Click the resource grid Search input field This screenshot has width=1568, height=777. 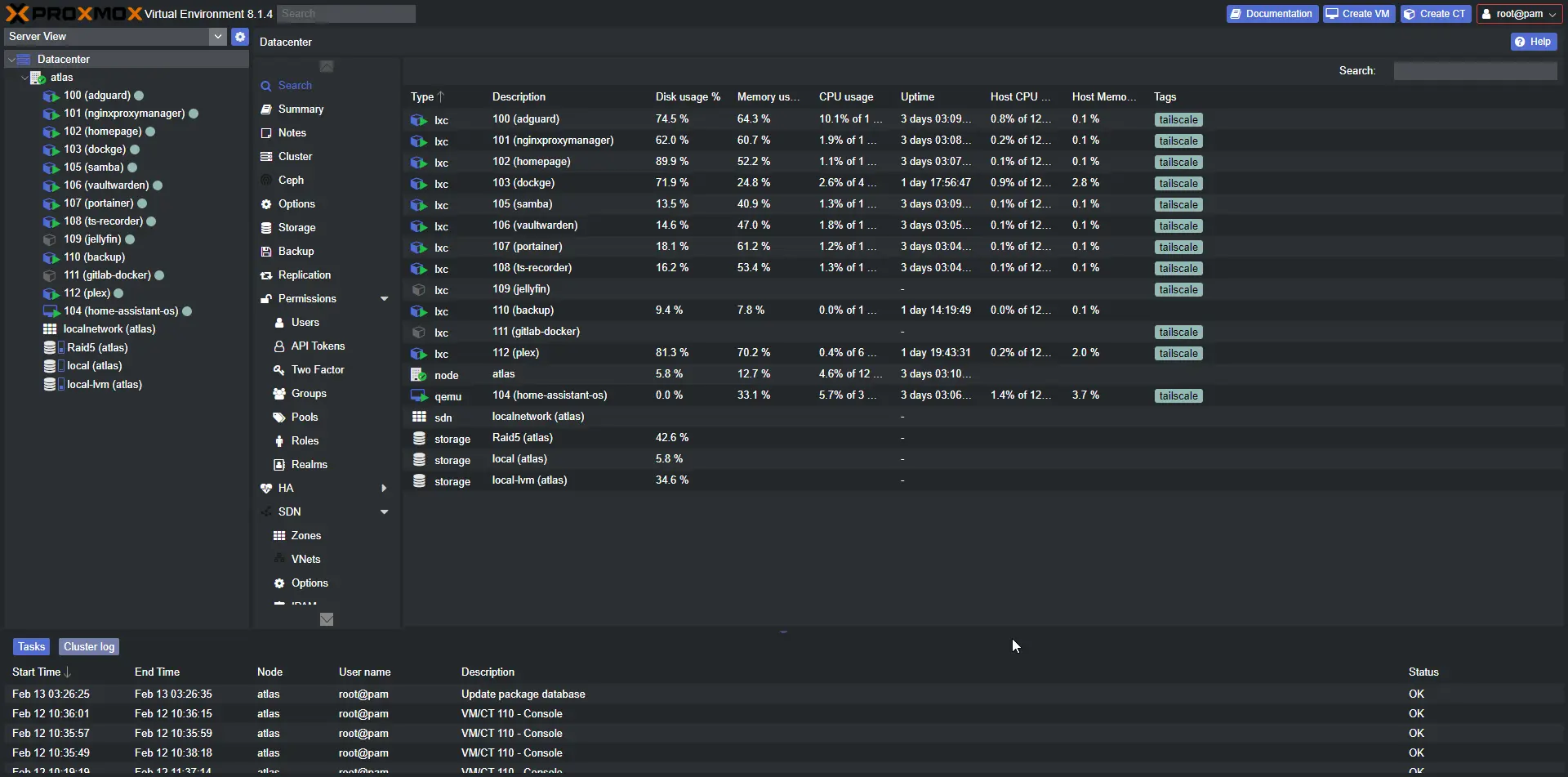(1474, 71)
